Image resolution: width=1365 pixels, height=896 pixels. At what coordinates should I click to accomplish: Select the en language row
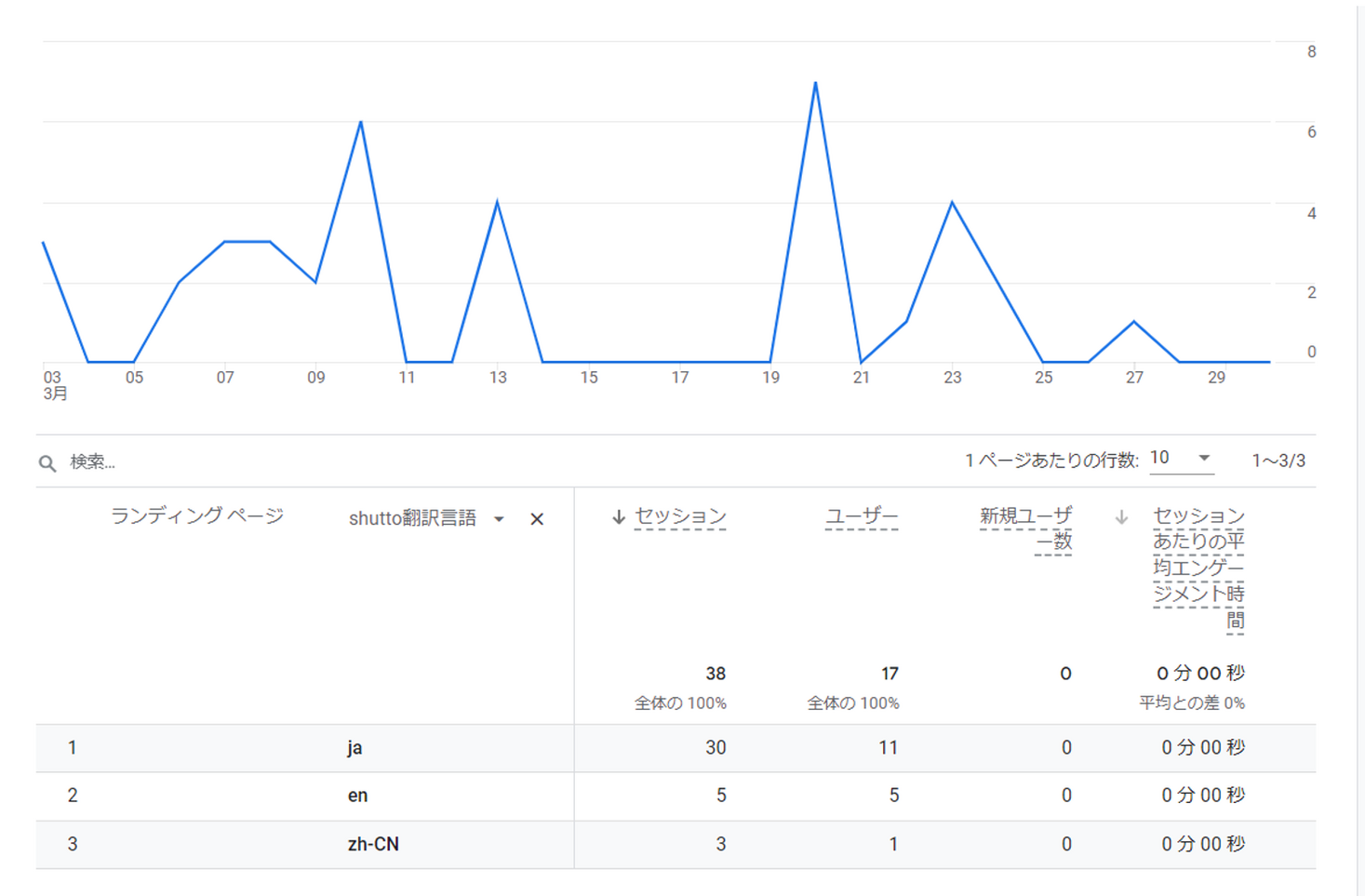click(x=676, y=796)
